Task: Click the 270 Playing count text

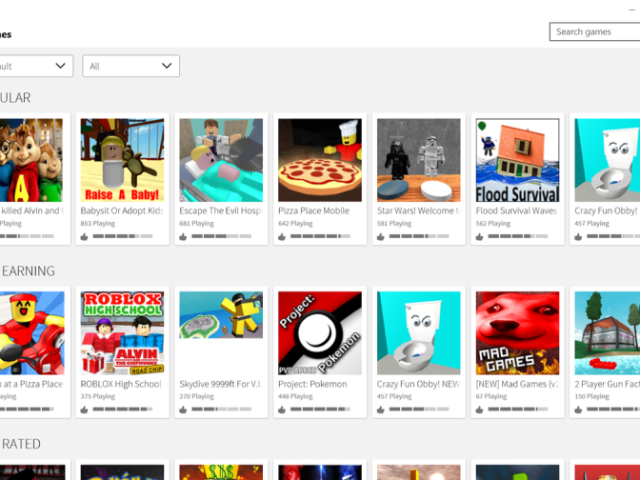Action: pos(197,396)
